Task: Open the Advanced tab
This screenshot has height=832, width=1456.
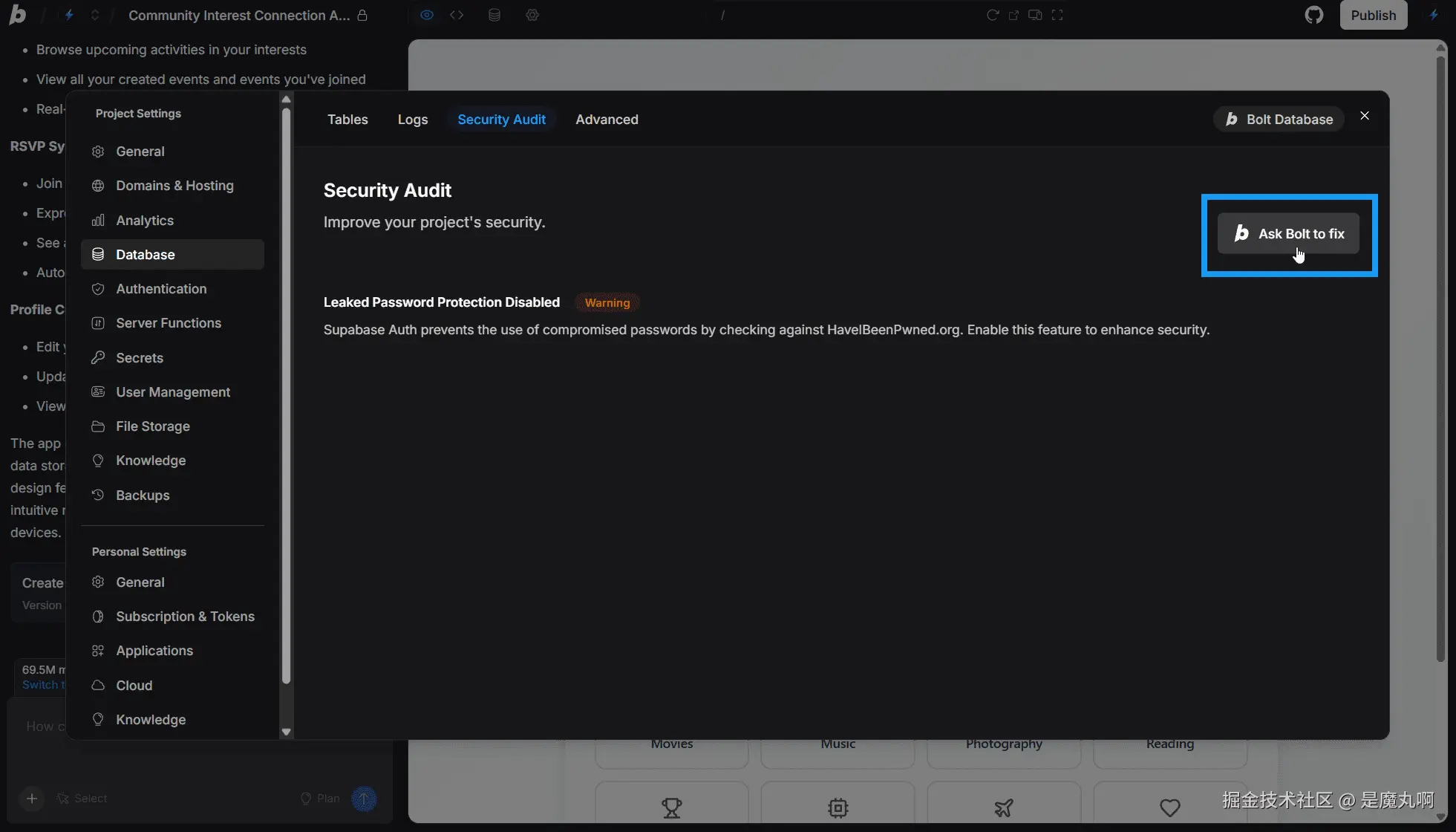Action: pyautogui.click(x=607, y=120)
